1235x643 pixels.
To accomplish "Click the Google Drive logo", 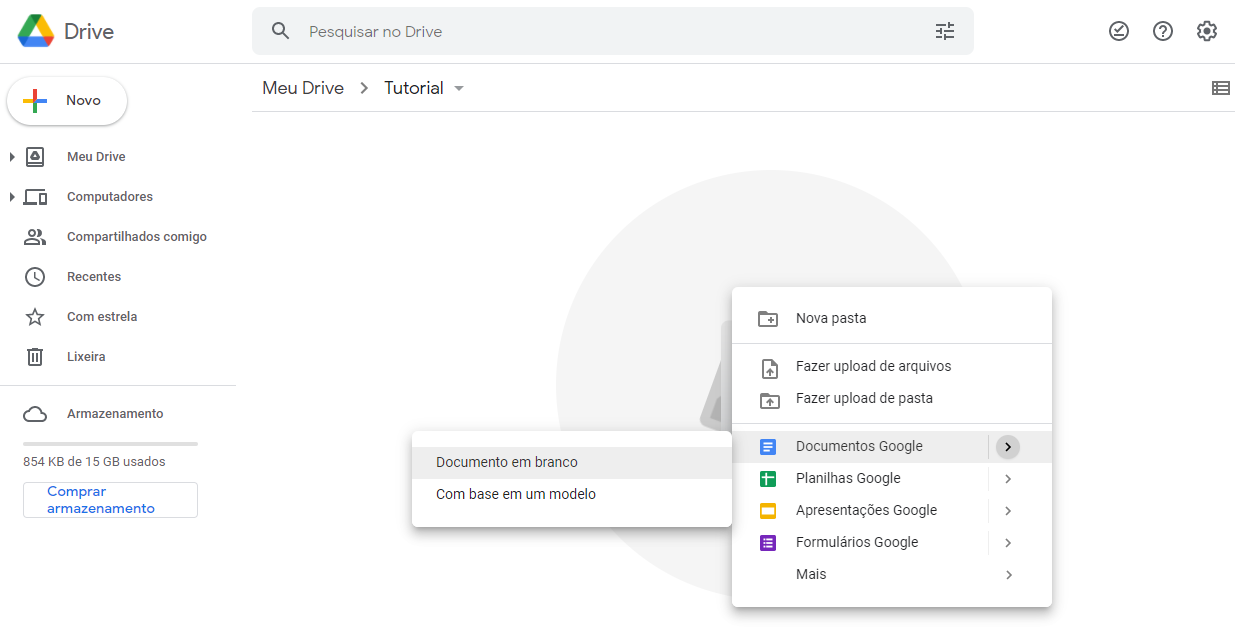I will point(36,31).
